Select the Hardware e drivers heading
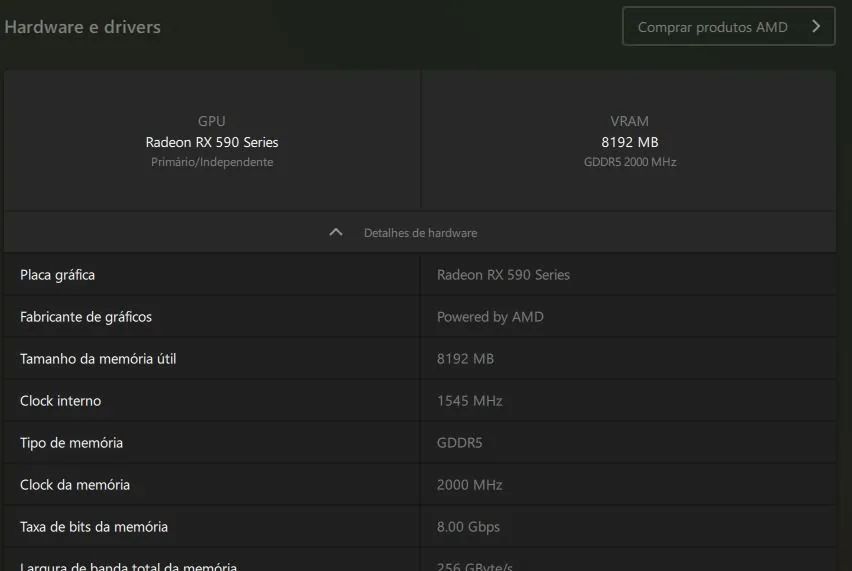852x571 pixels. (x=83, y=27)
